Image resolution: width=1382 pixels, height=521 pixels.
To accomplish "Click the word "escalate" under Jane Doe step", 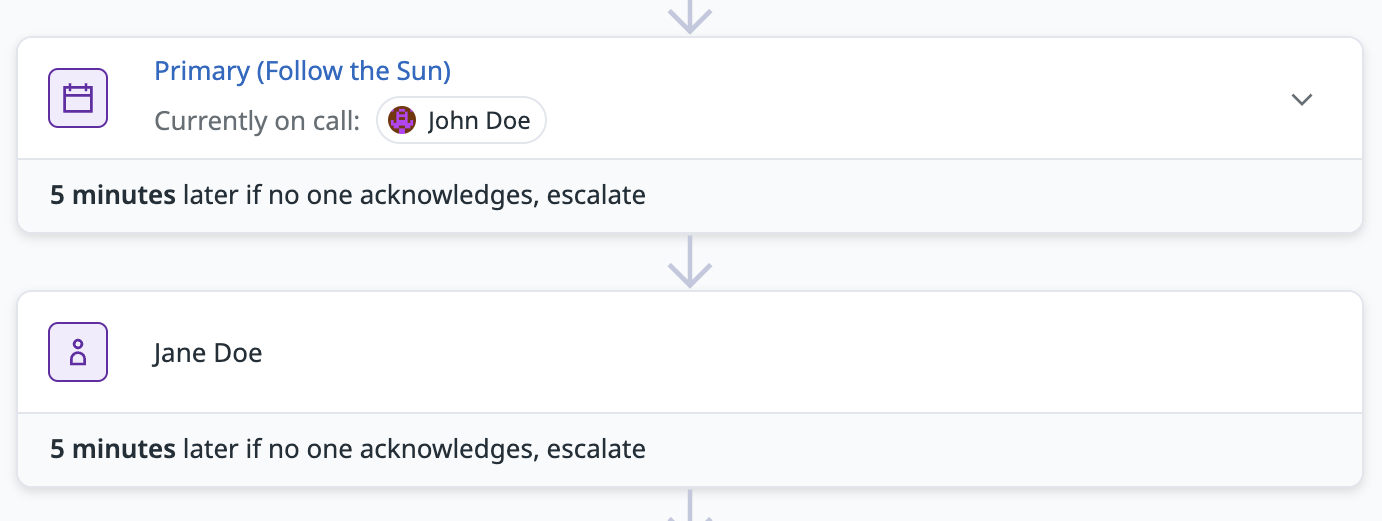I will point(596,449).
